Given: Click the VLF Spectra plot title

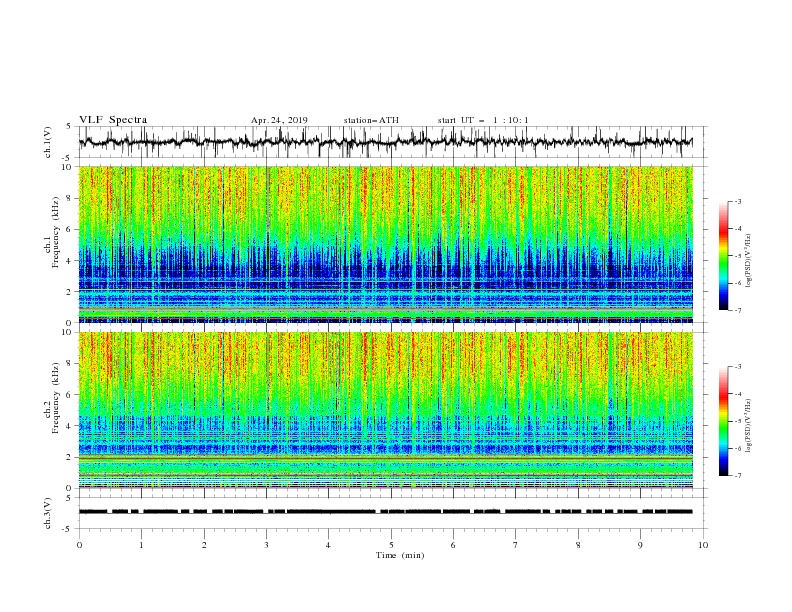Looking at the screenshot, I should tap(113, 120).
